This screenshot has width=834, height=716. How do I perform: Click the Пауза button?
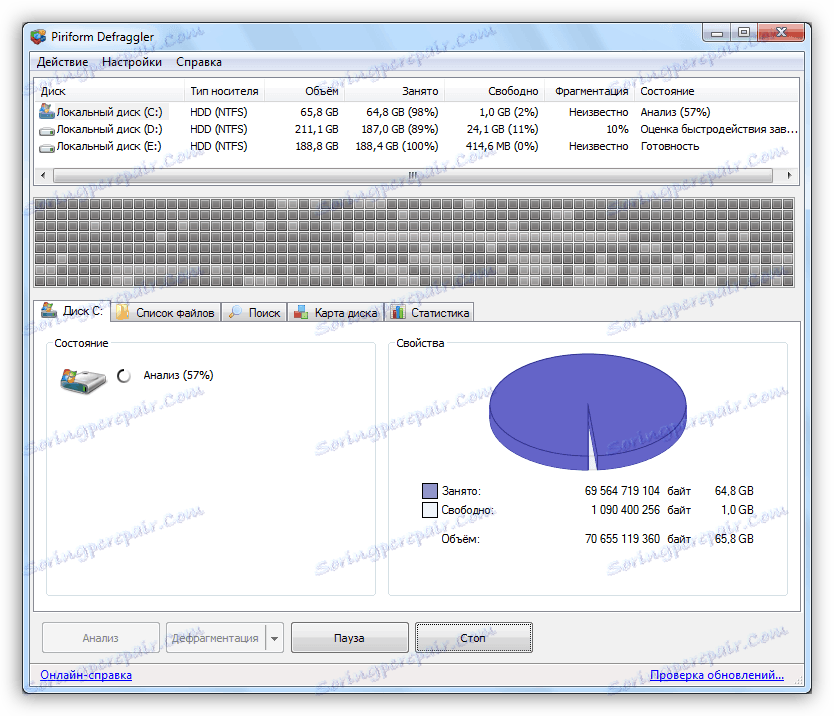[349, 638]
